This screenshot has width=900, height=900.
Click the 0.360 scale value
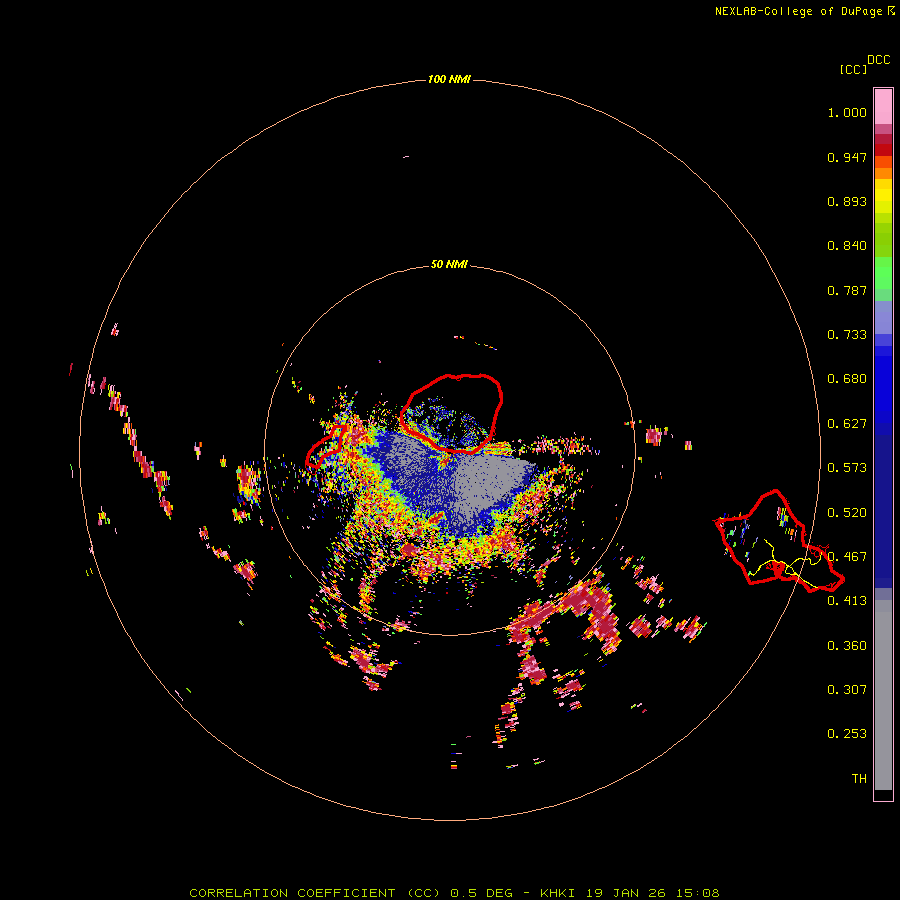[x=847, y=646]
